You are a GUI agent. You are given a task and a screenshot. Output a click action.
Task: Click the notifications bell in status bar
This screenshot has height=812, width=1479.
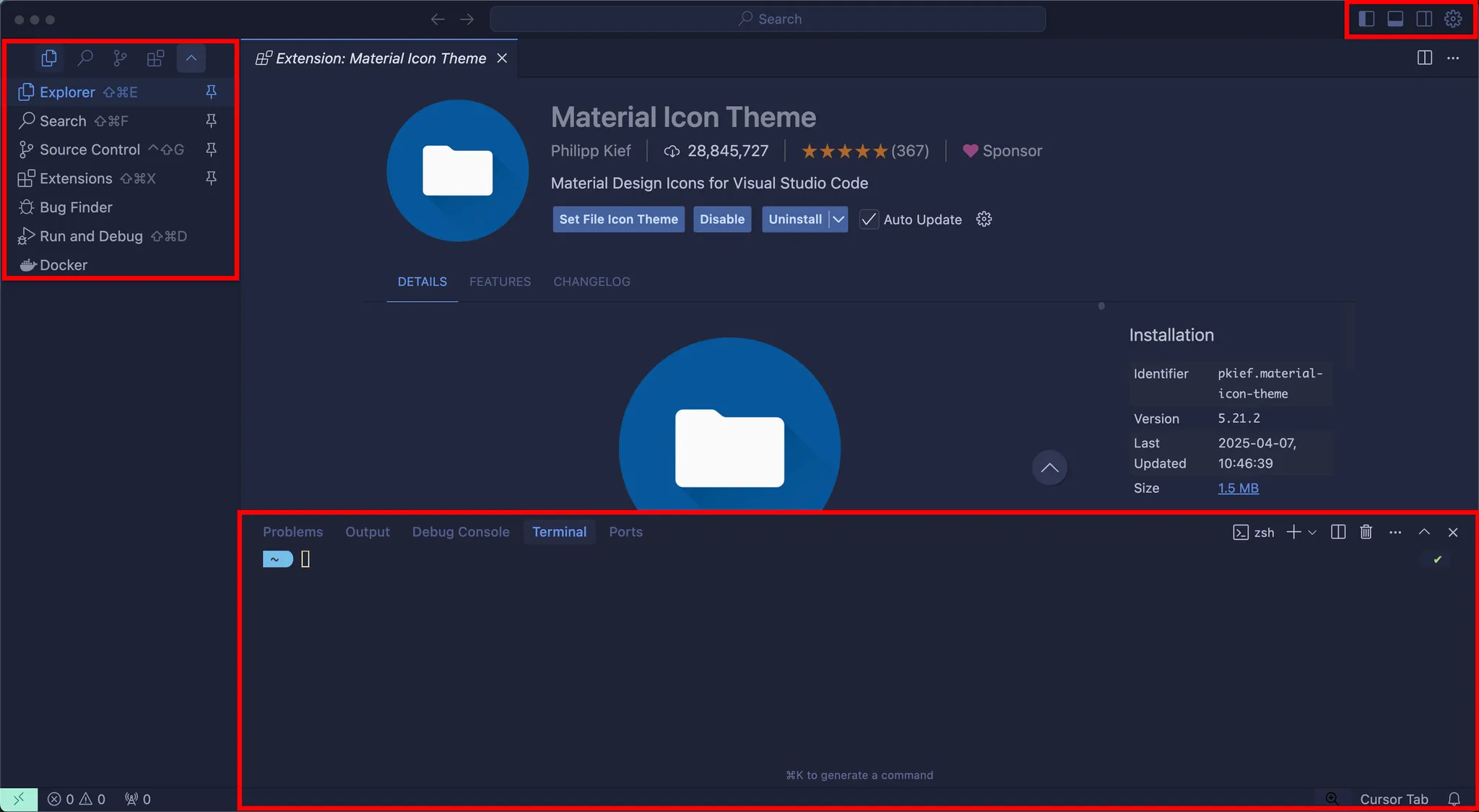pyautogui.click(x=1454, y=799)
